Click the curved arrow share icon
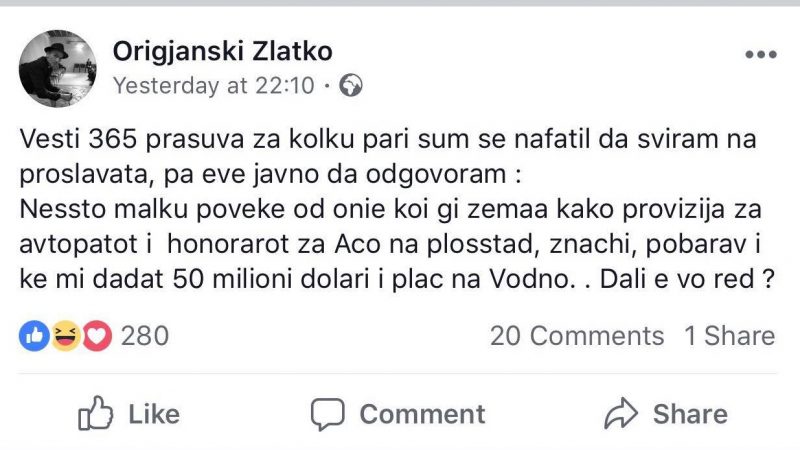Viewport: 800px width, 450px height. tap(622, 413)
